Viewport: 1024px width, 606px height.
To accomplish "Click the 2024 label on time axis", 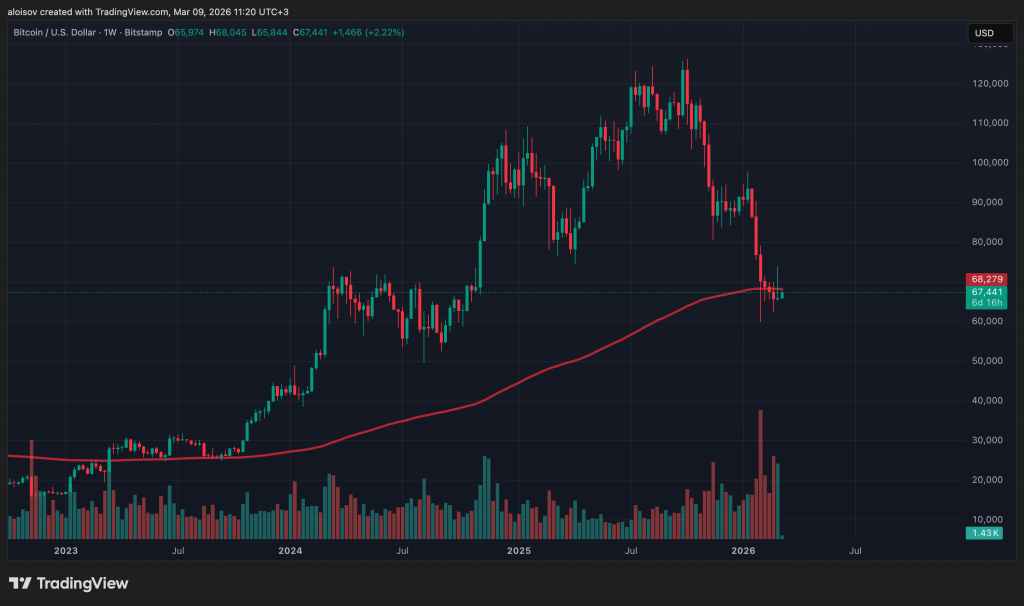I will [291, 550].
